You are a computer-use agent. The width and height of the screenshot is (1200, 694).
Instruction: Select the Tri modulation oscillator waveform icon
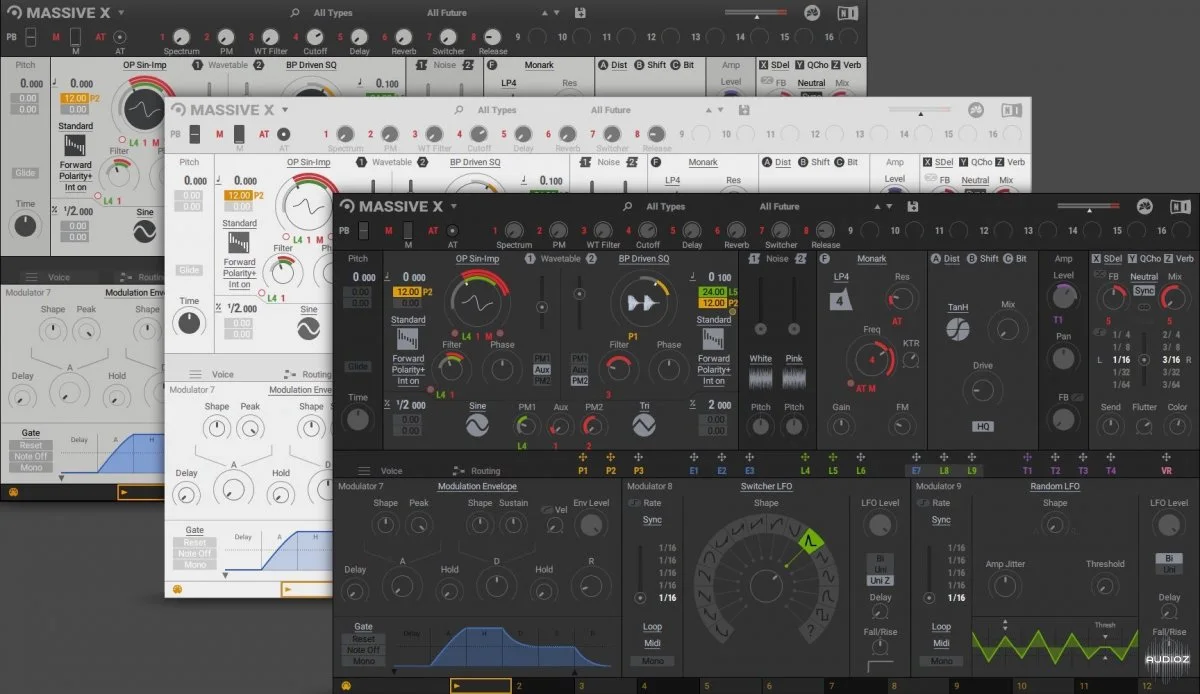(x=646, y=425)
